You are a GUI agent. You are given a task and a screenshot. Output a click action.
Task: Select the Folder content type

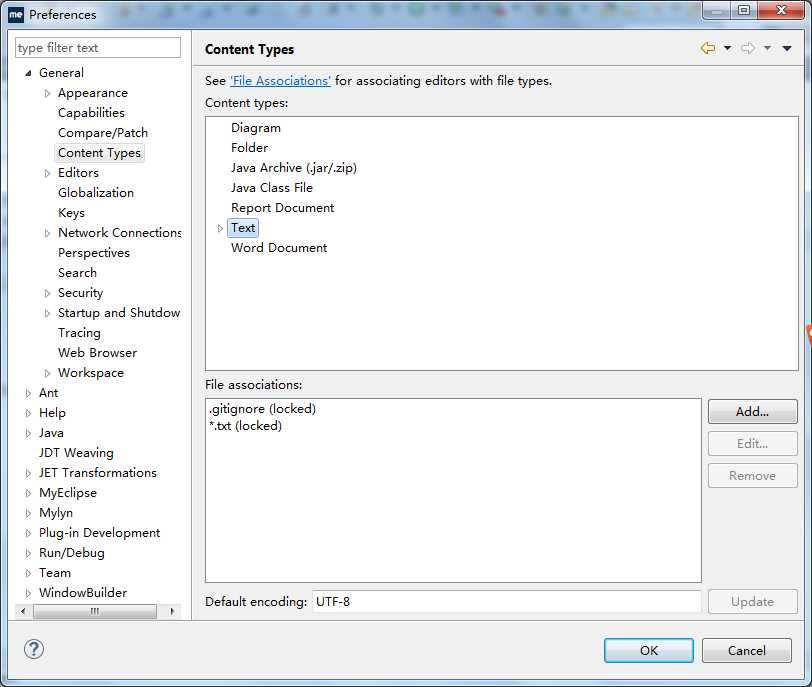coord(250,148)
